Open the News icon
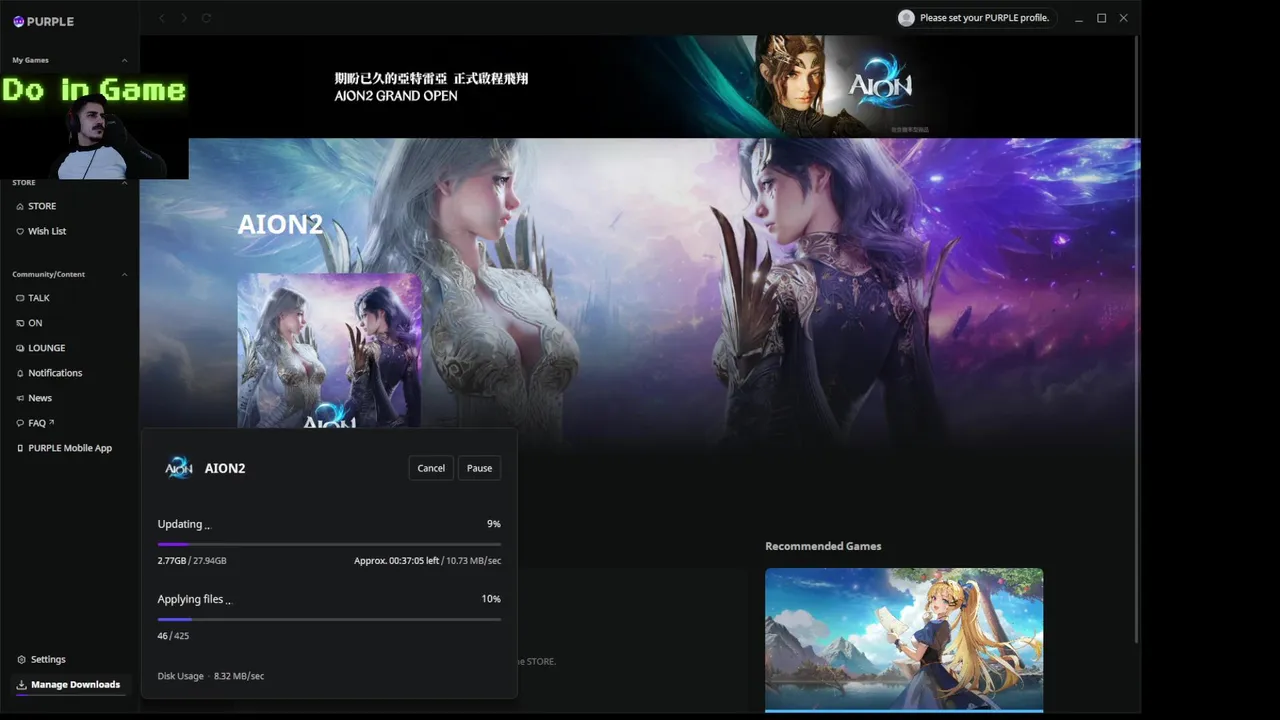This screenshot has width=1280, height=720. coord(20,398)
